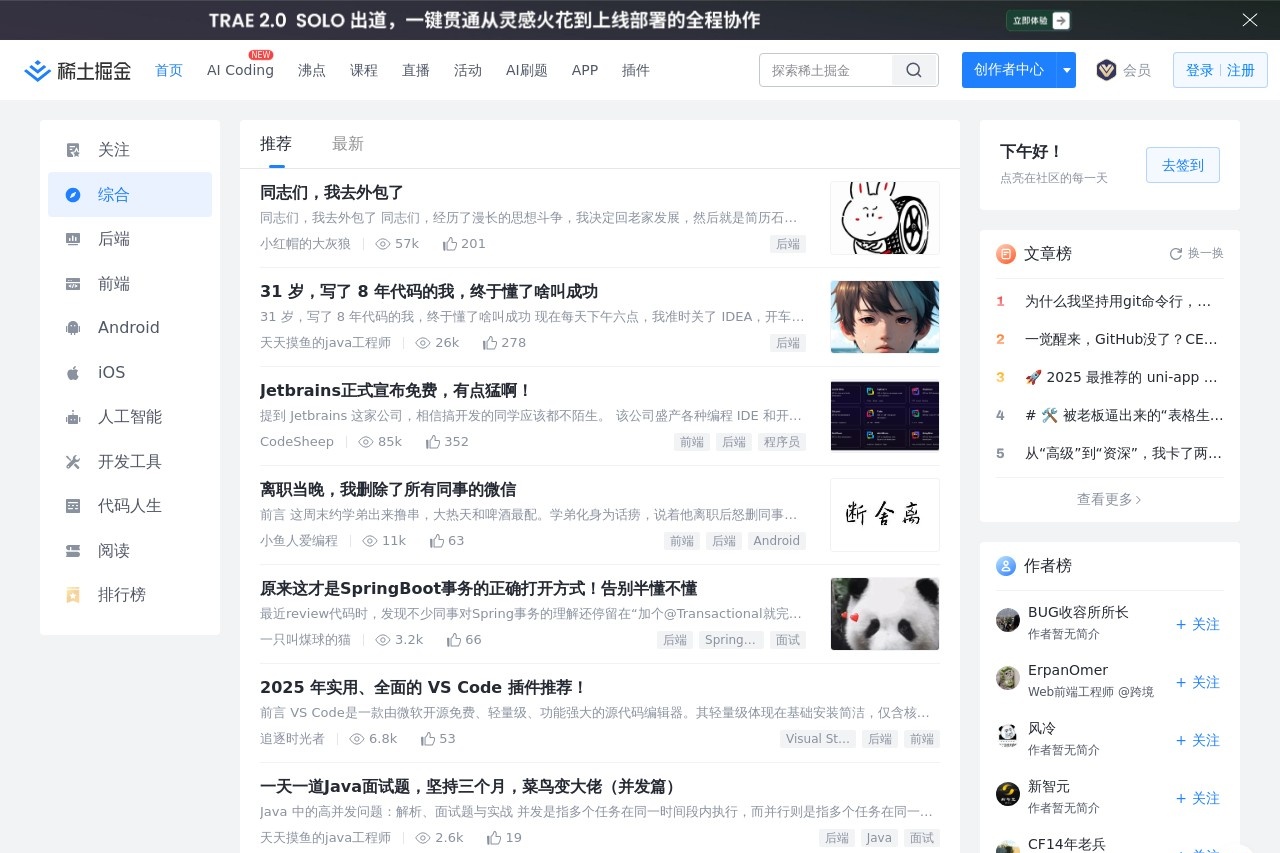Click the 立即体验 banner button
This screenshot has width=1280, height=853.
(x=1039, y=20)
